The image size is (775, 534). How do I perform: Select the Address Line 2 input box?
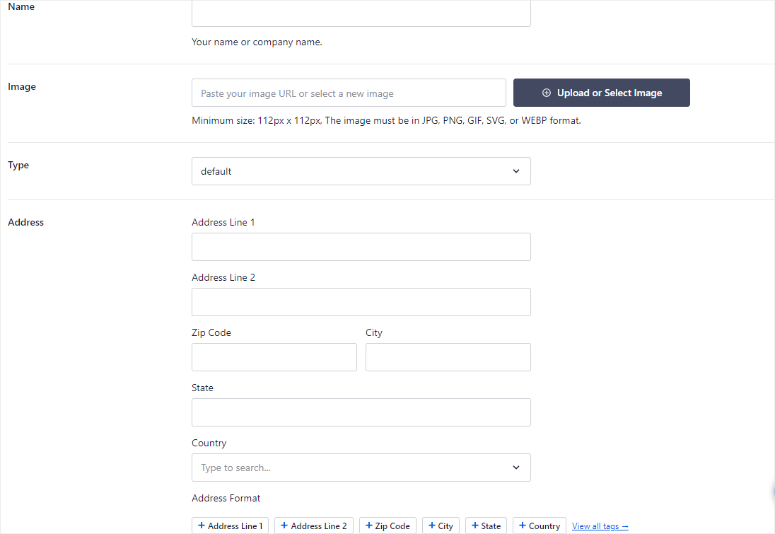360,302
